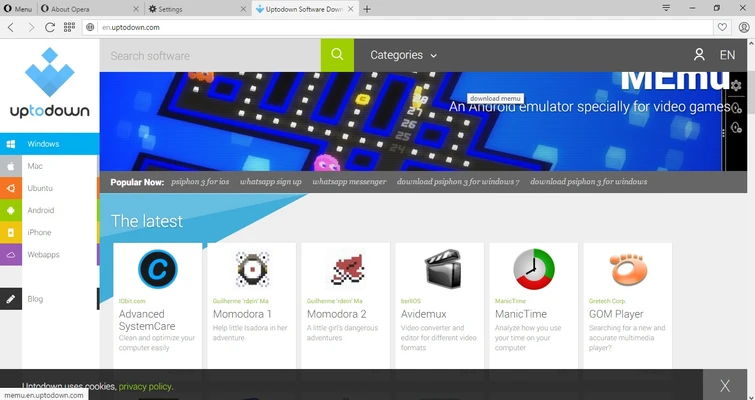755x400 pixels.
Task: Click the Blog pencil icon
Action: (11, 299)
